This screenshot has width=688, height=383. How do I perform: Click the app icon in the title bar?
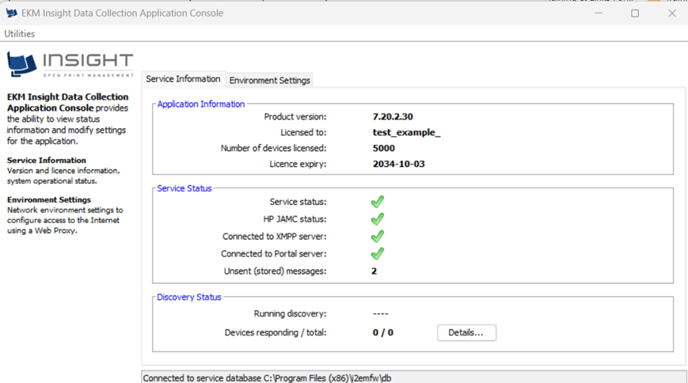(x=11, y=13)
